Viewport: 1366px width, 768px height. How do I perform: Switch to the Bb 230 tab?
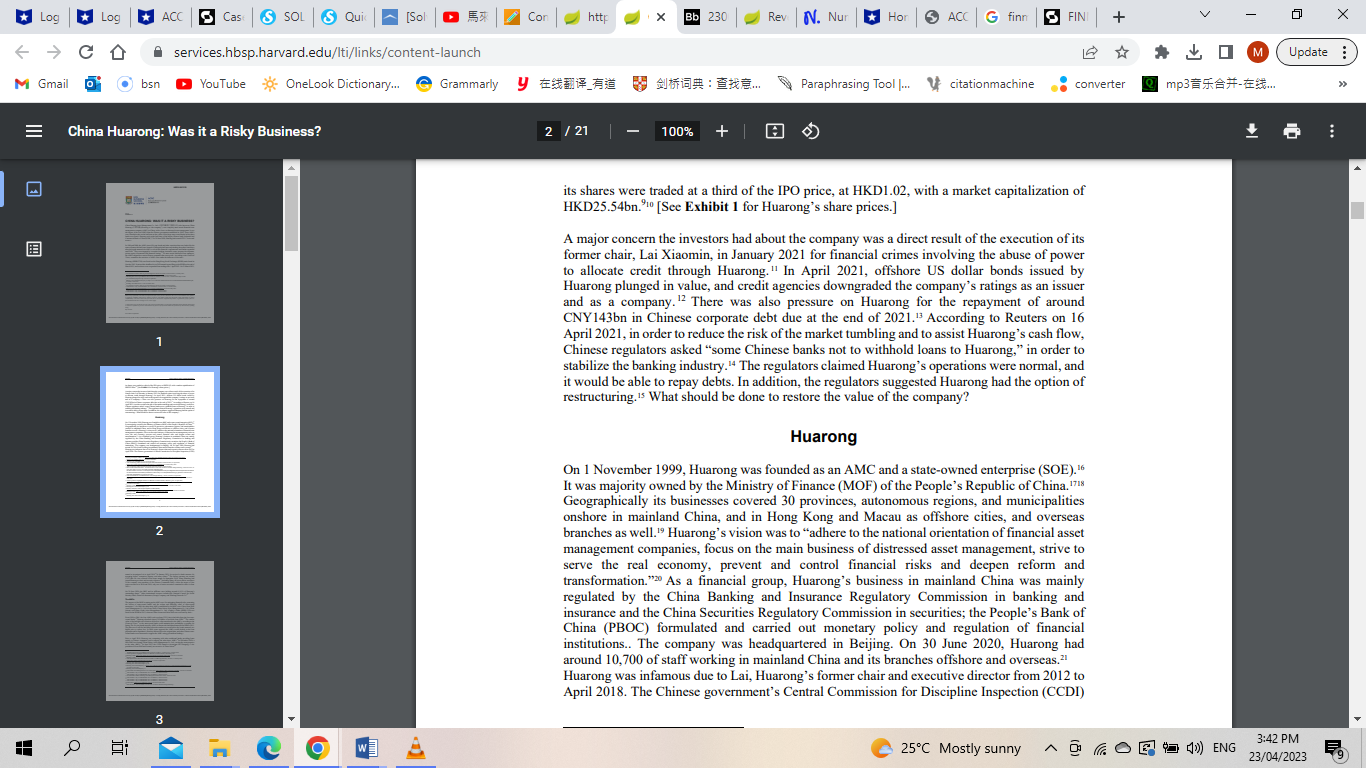point(706,17)
